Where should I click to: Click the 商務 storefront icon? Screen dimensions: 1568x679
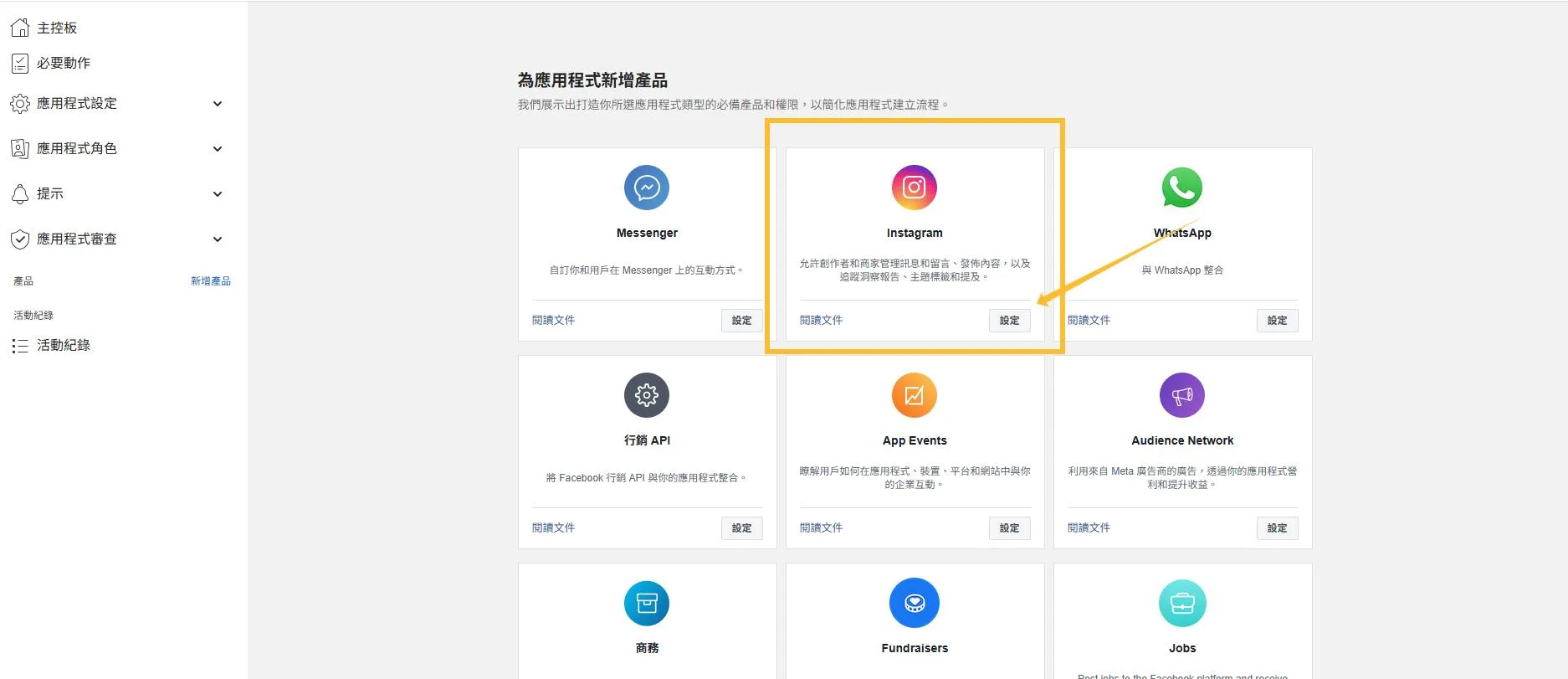[647, 603]
